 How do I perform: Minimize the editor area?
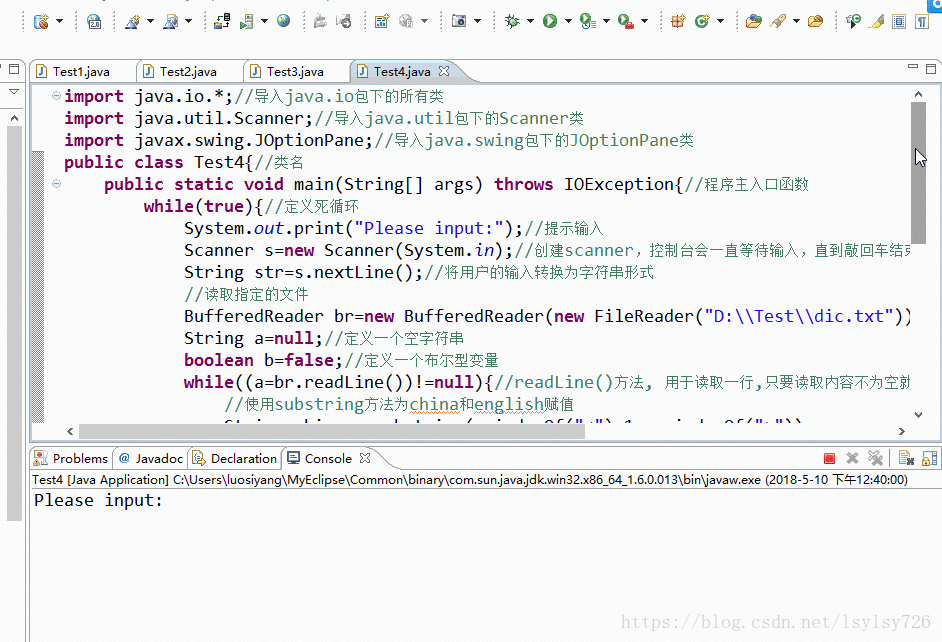(913, 67)
